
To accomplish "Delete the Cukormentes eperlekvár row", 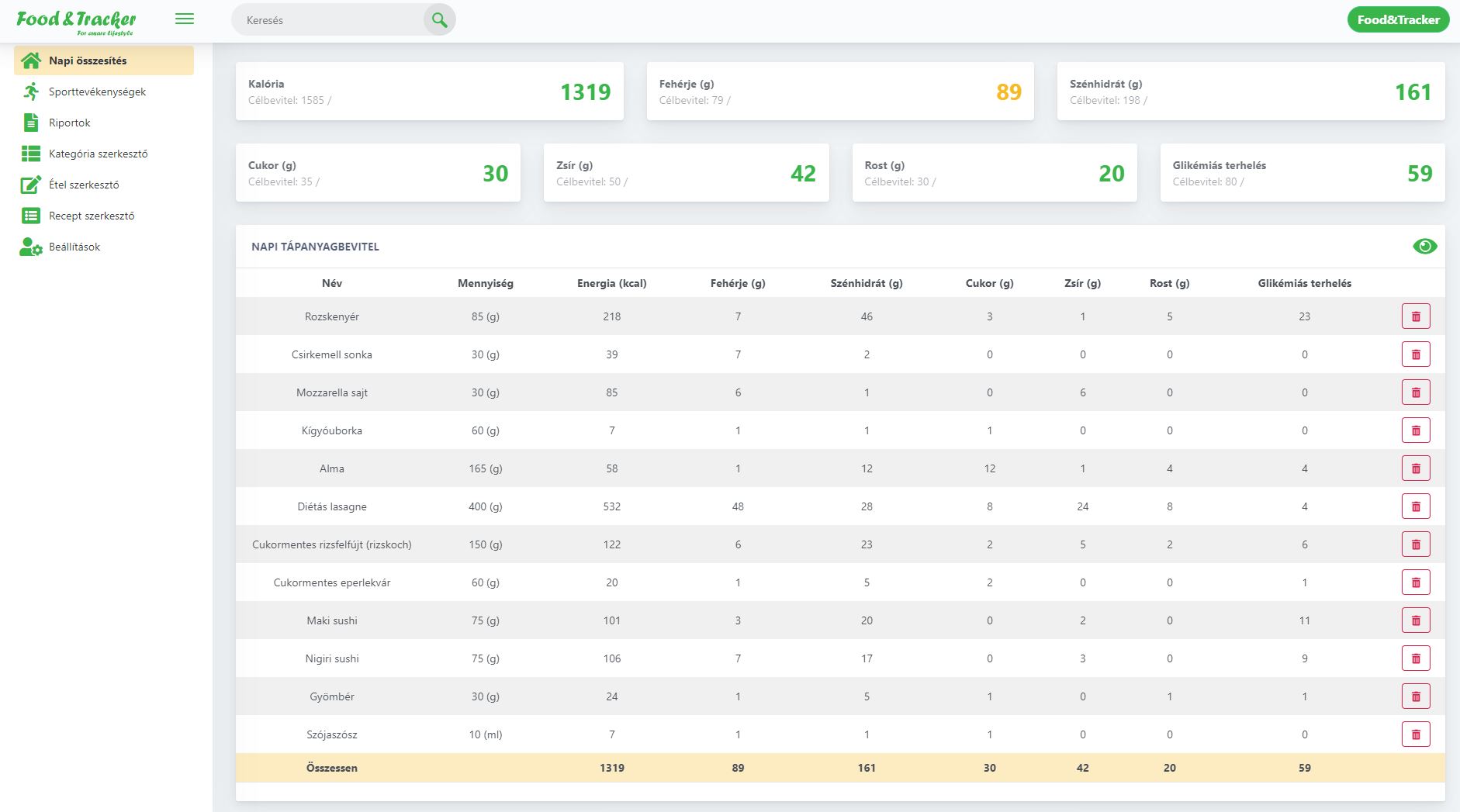I will coord(1416,582).
